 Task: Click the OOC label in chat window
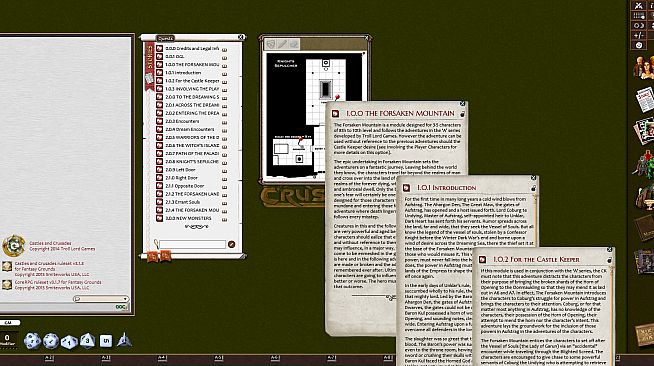pos(121,307)
